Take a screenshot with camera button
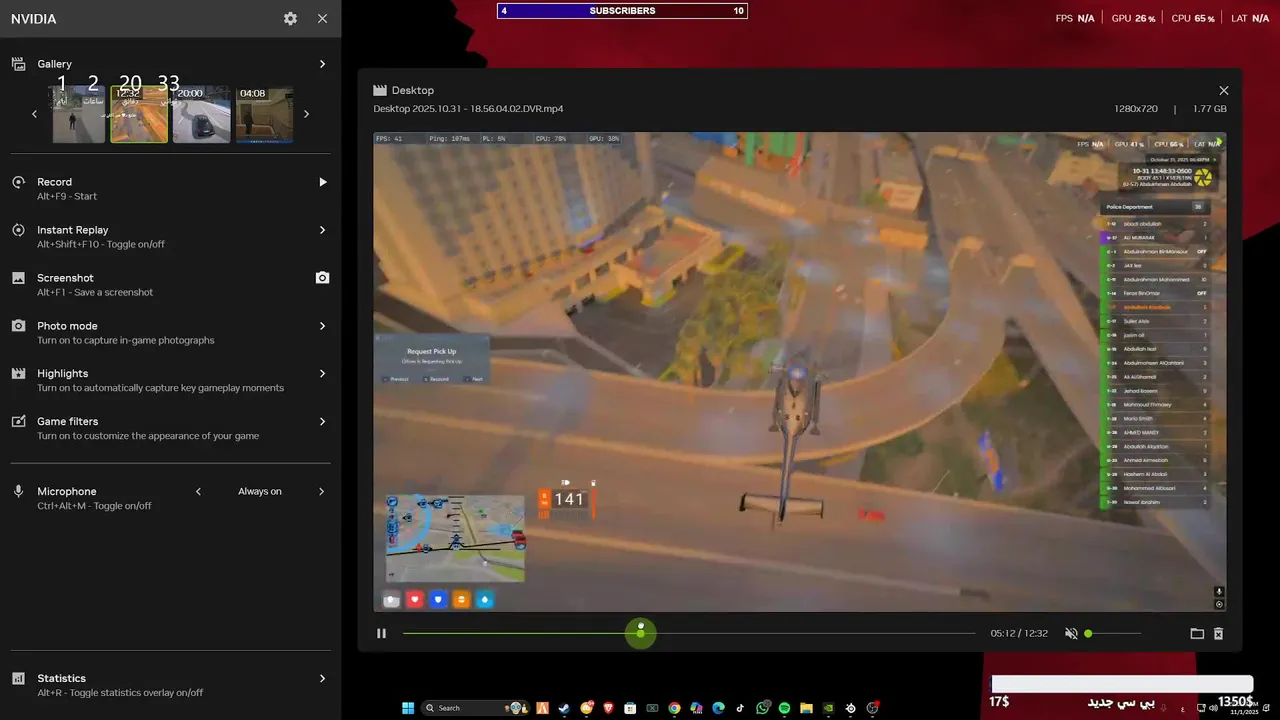This screenshot has height=720, width=1280. click(322, 278)
